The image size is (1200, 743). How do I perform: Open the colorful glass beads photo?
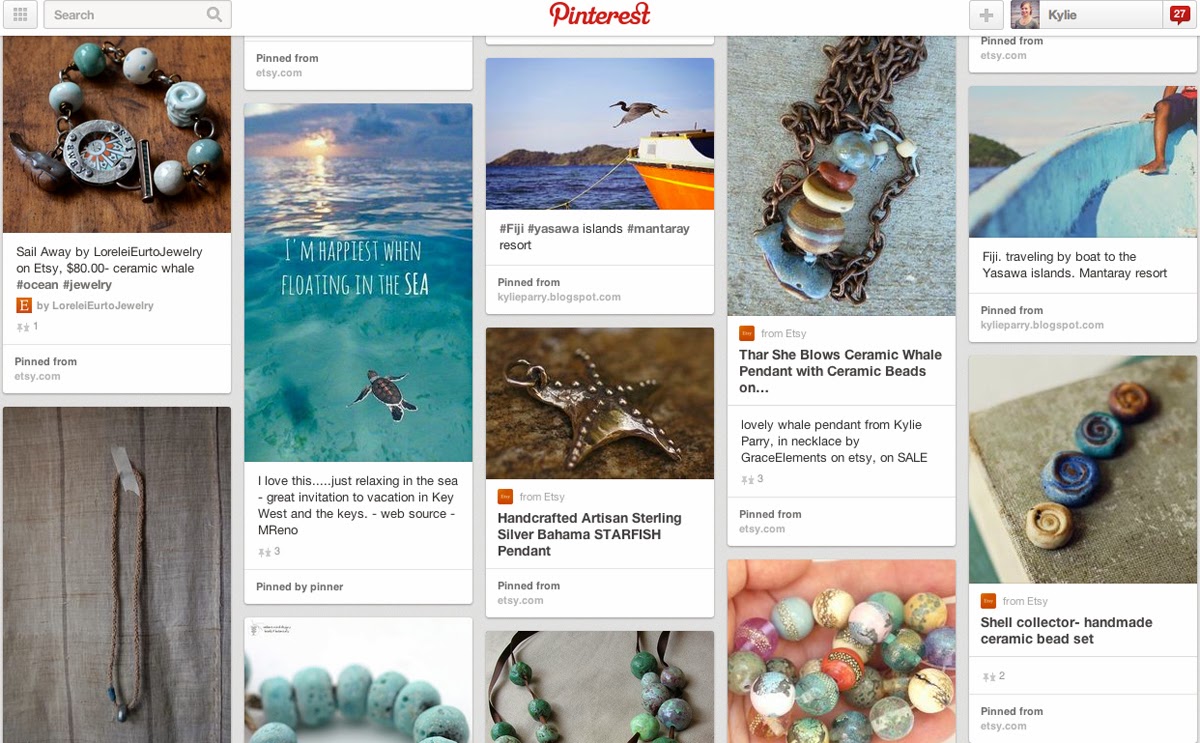[841, 651]
